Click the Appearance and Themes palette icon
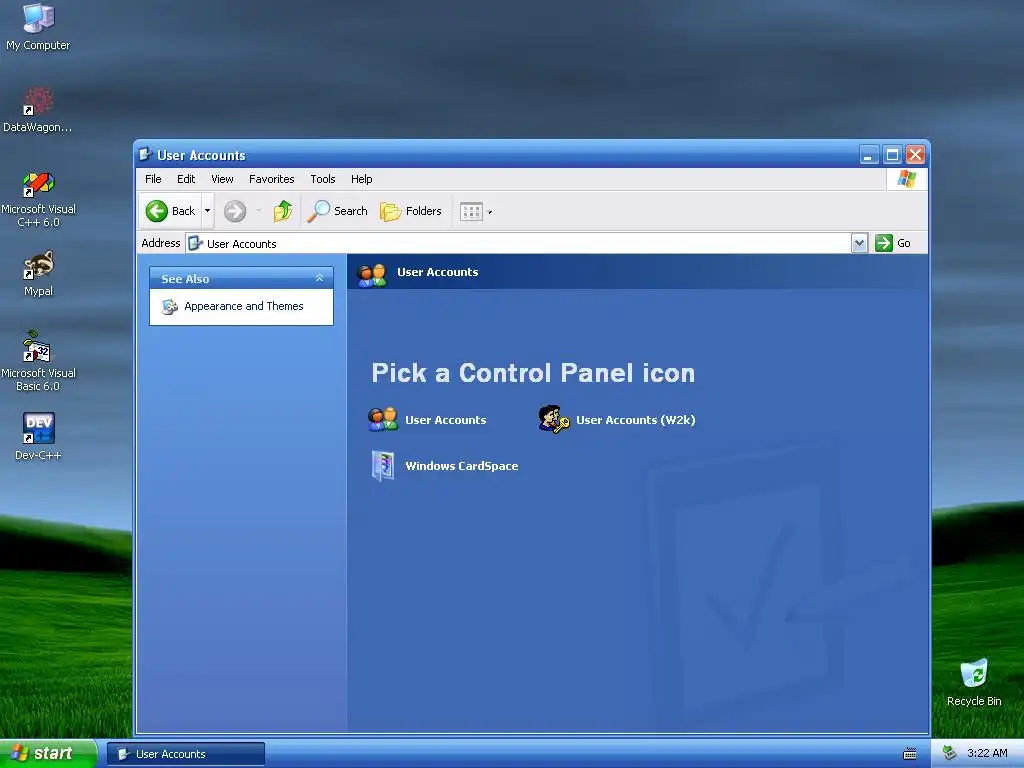This screenshot has height=768, width=1024. (x=170, y=306)
